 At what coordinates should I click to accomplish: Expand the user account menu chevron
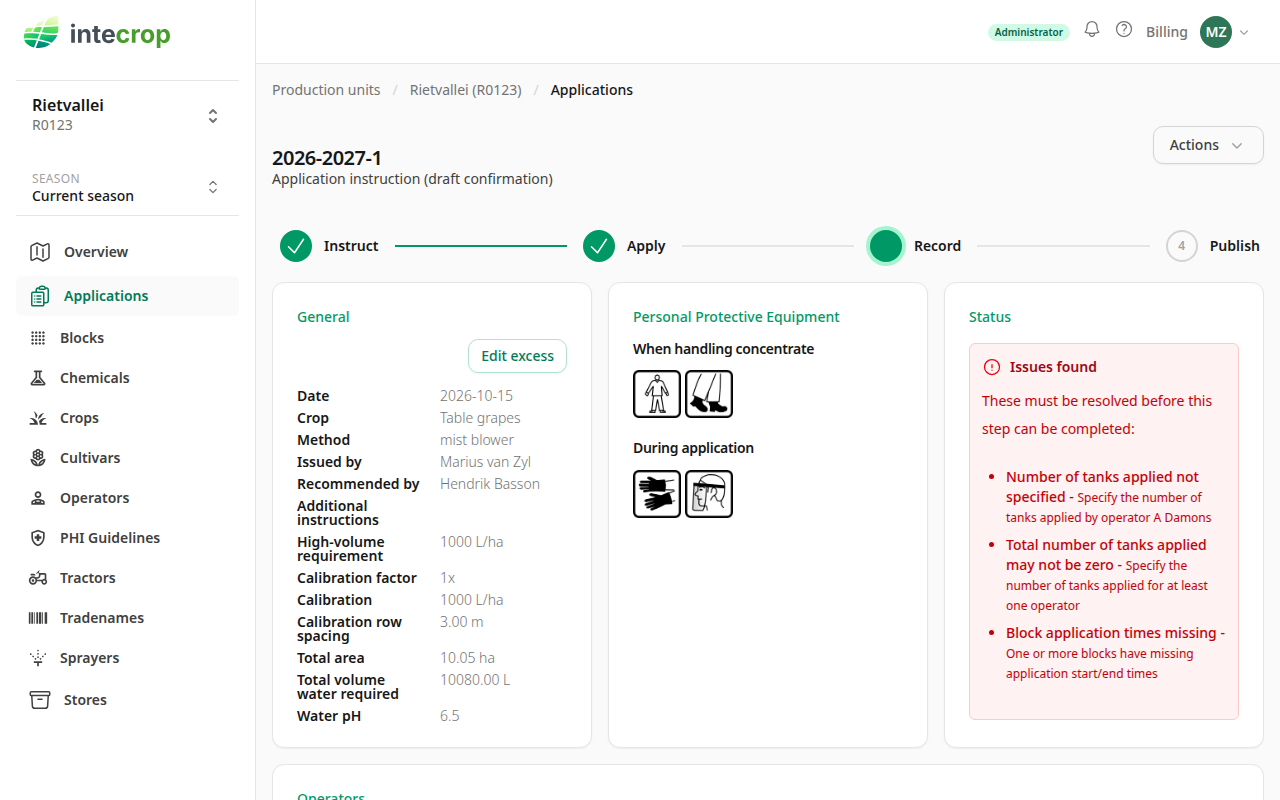1244,33
